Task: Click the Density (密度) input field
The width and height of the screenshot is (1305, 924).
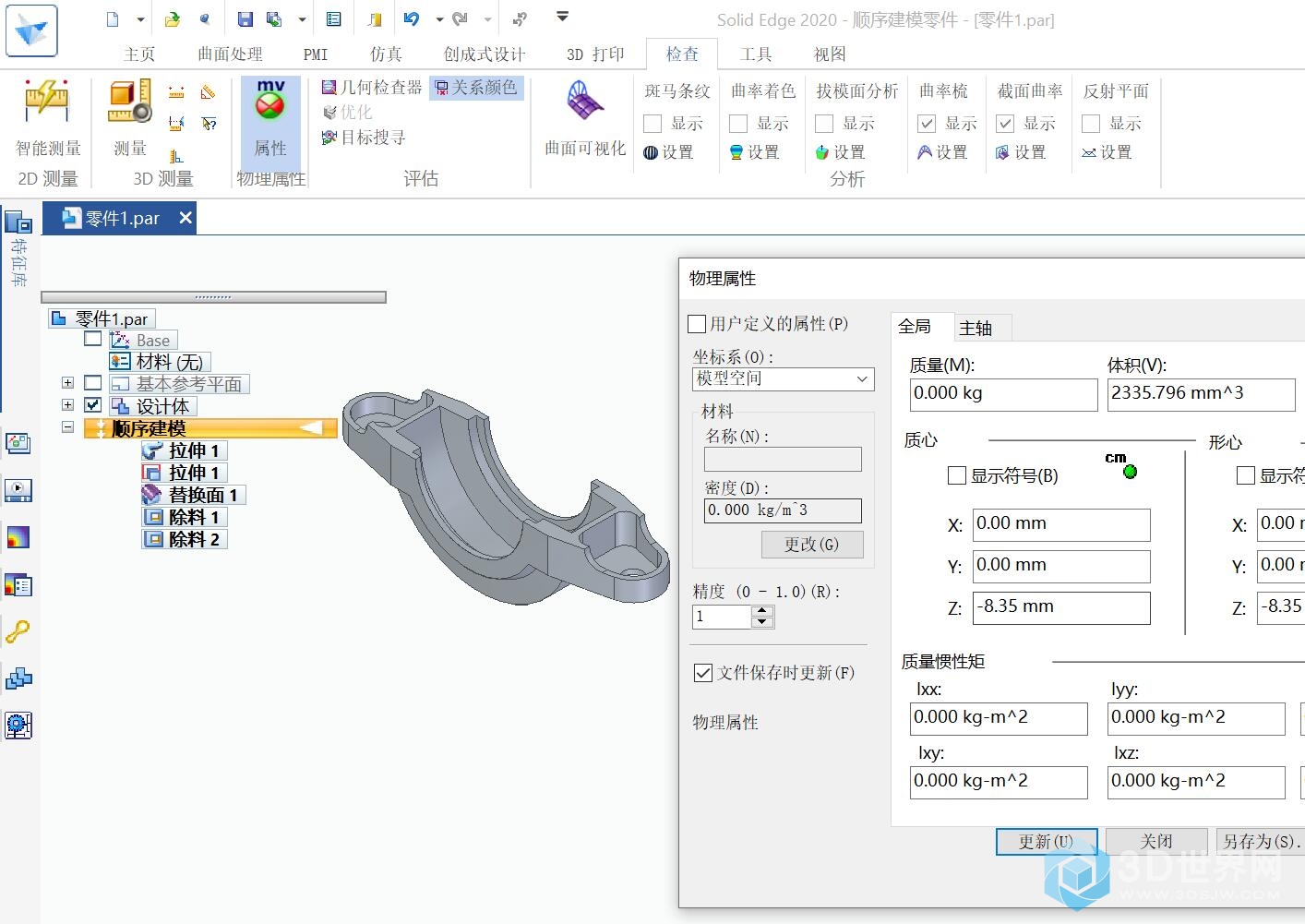Action: [783, 510]
